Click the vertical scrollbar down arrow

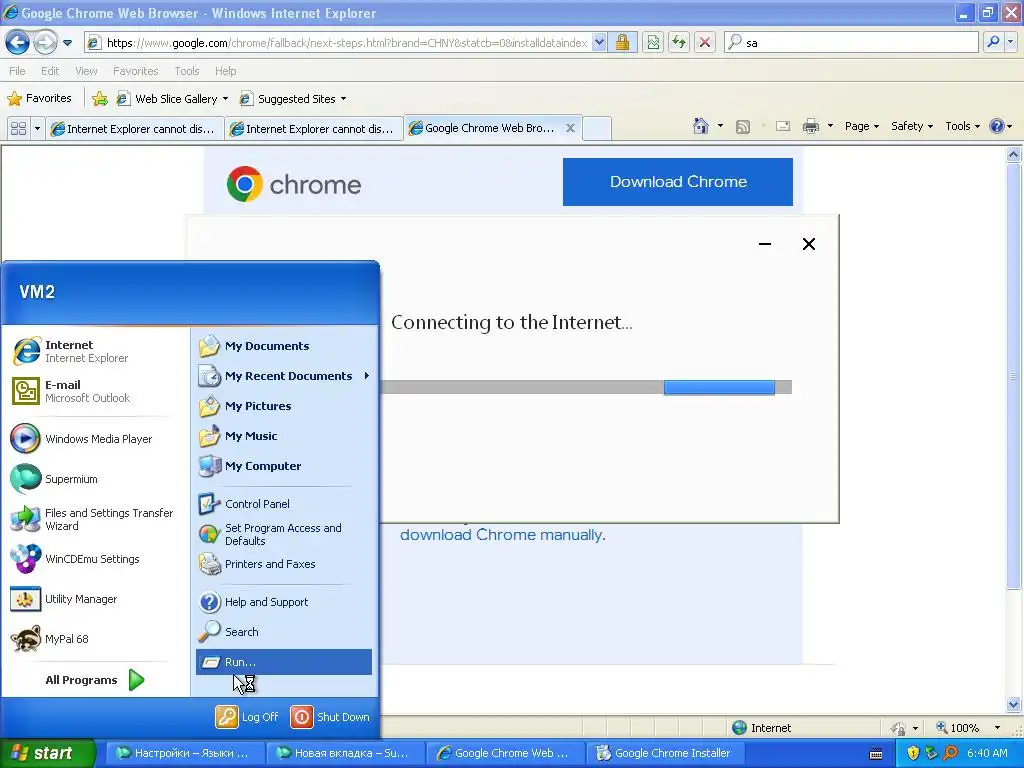1014,705
